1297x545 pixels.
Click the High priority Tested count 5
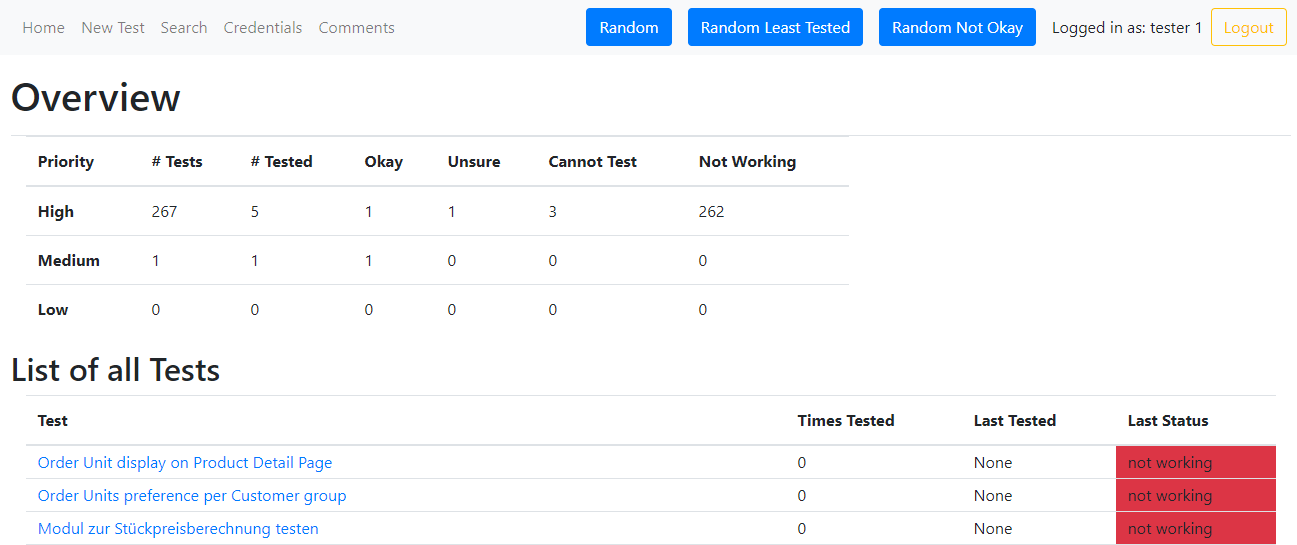pyautogui.click(x=255, y=212)
